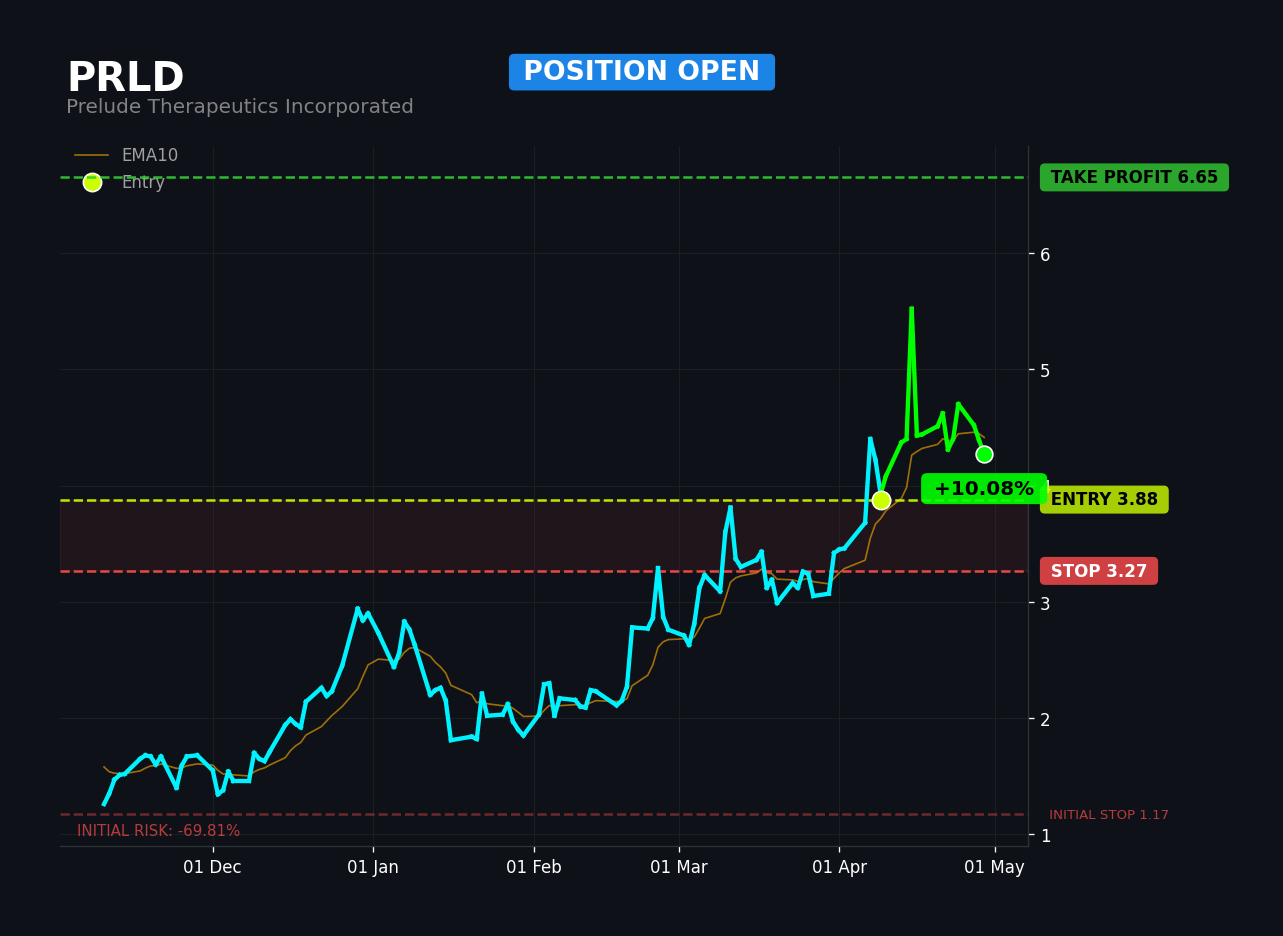Click the 01 May axis label
Viewport: 1283px width, 936px height.
994,868
